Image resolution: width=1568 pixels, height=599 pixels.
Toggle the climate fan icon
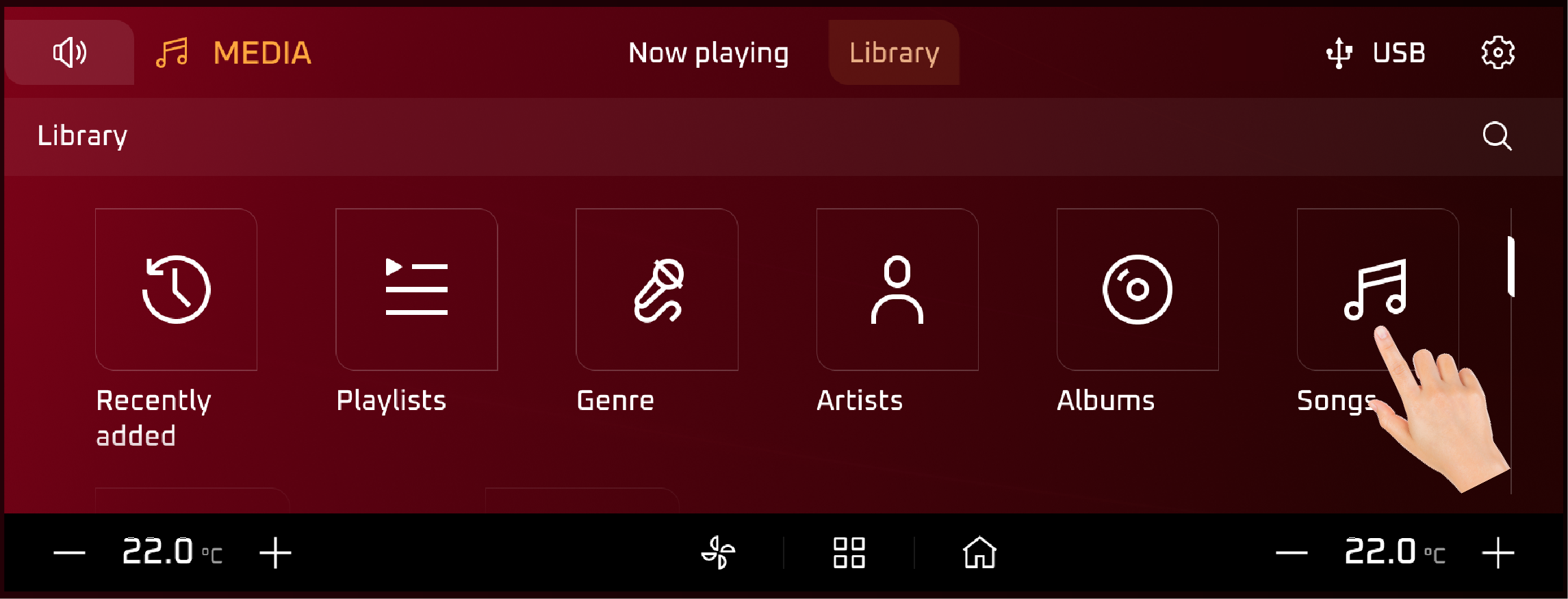click(719, 552)
